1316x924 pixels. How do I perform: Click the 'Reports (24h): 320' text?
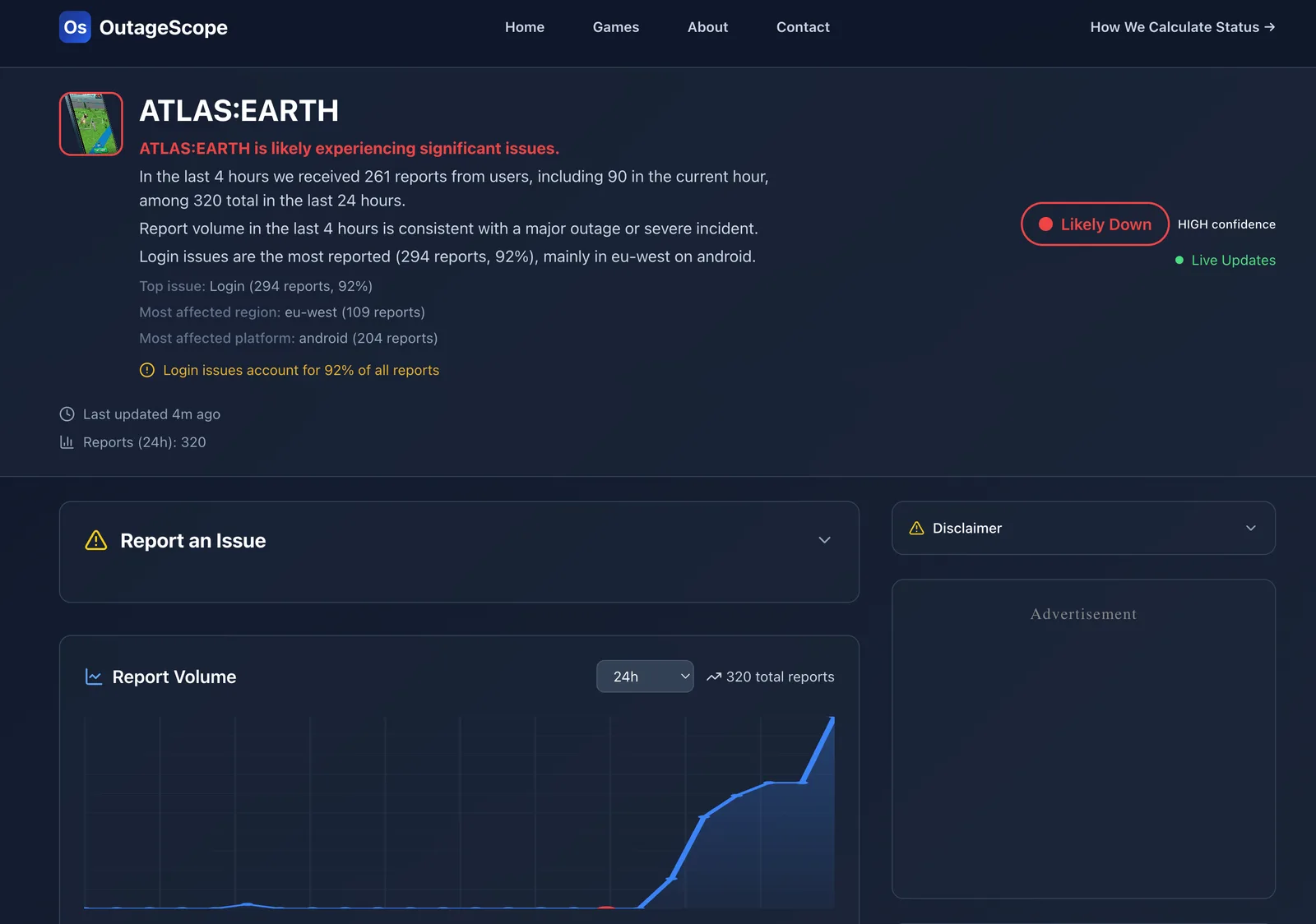(145, 442)
